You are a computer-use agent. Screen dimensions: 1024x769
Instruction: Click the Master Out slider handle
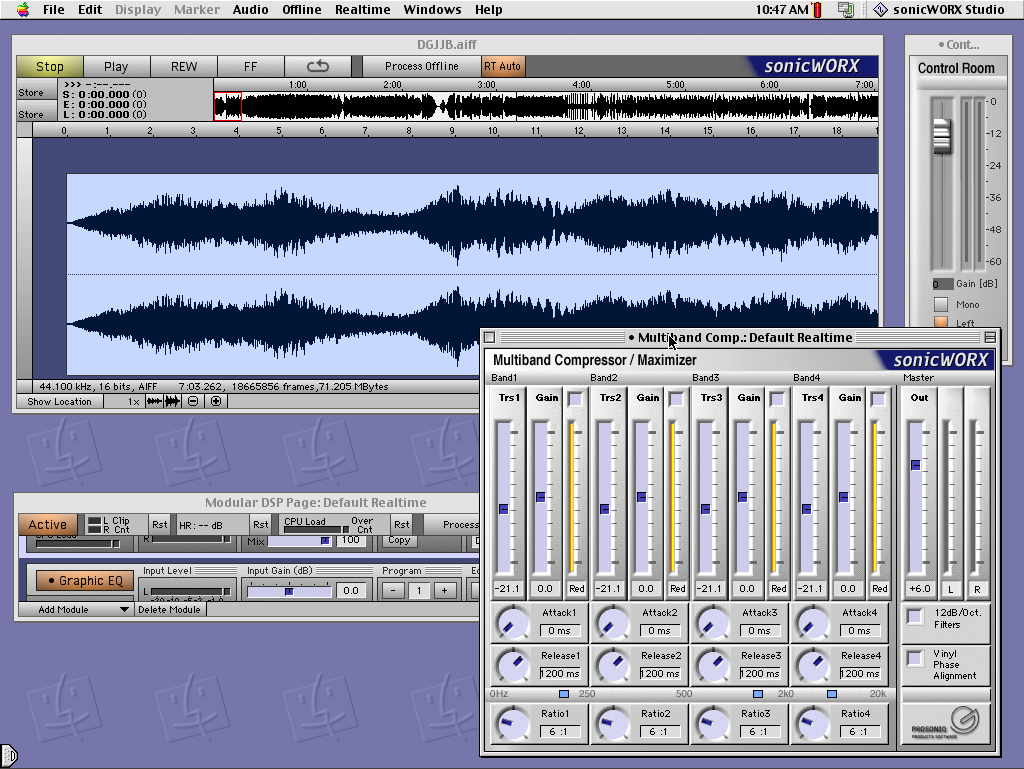(x=916, y=465)
